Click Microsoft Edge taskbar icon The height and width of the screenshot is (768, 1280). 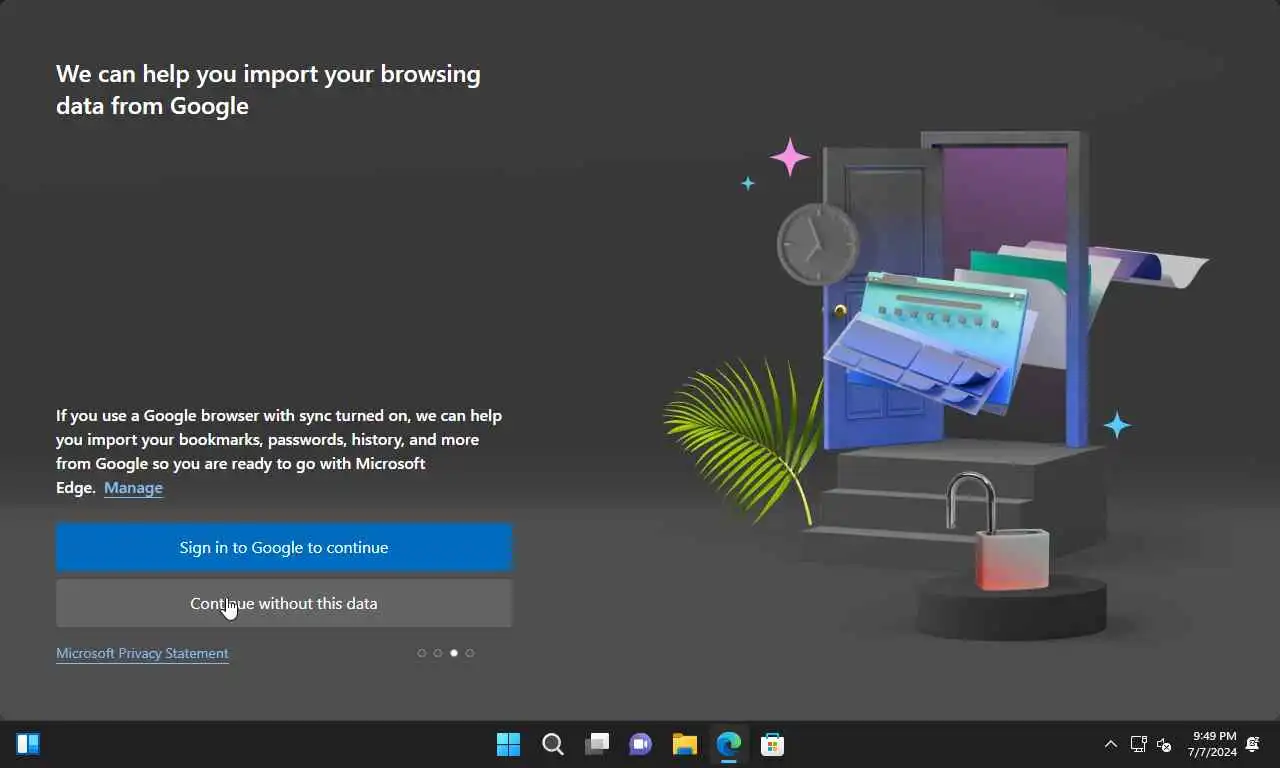coord(729,744)
